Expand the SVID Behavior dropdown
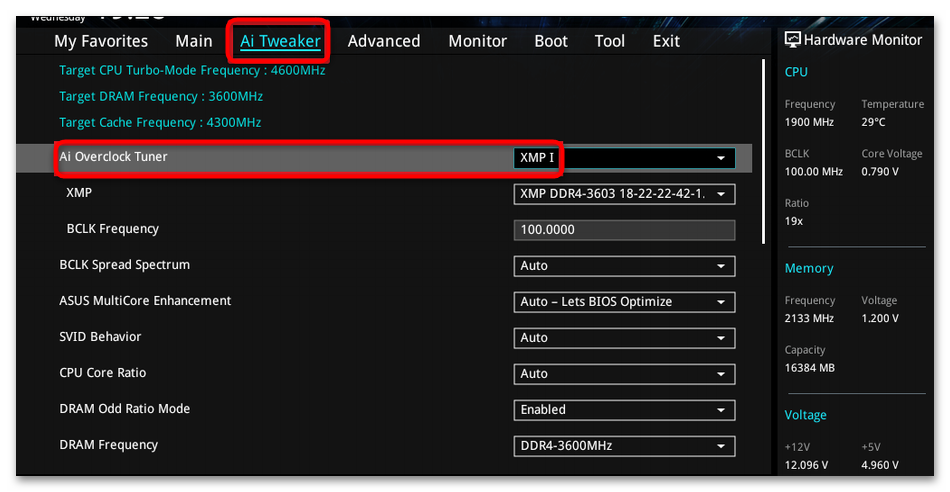The image size is (950, 492). pyautogui.click(x=624, y=338)
